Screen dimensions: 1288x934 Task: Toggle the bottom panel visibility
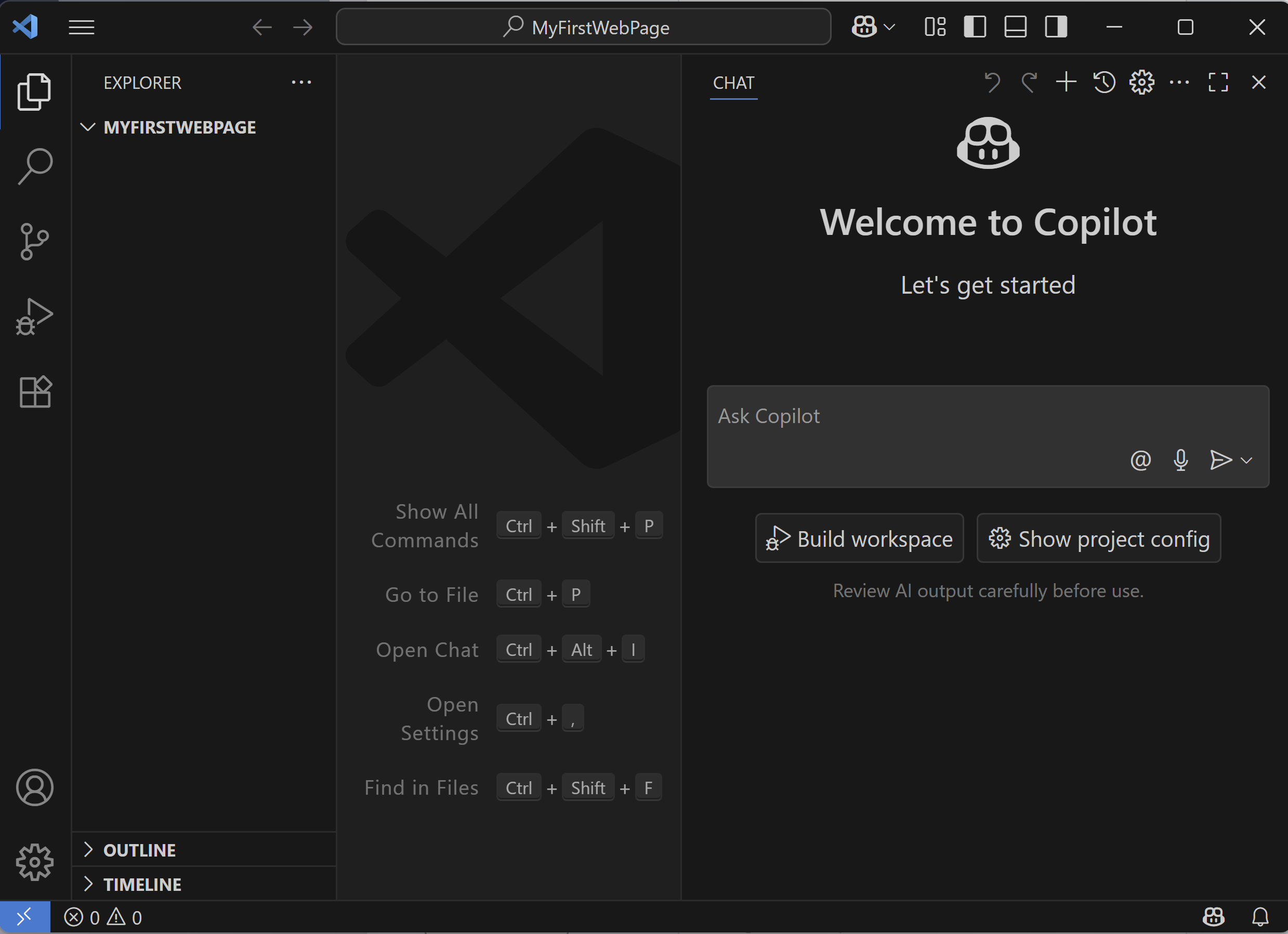point(1015,27)
